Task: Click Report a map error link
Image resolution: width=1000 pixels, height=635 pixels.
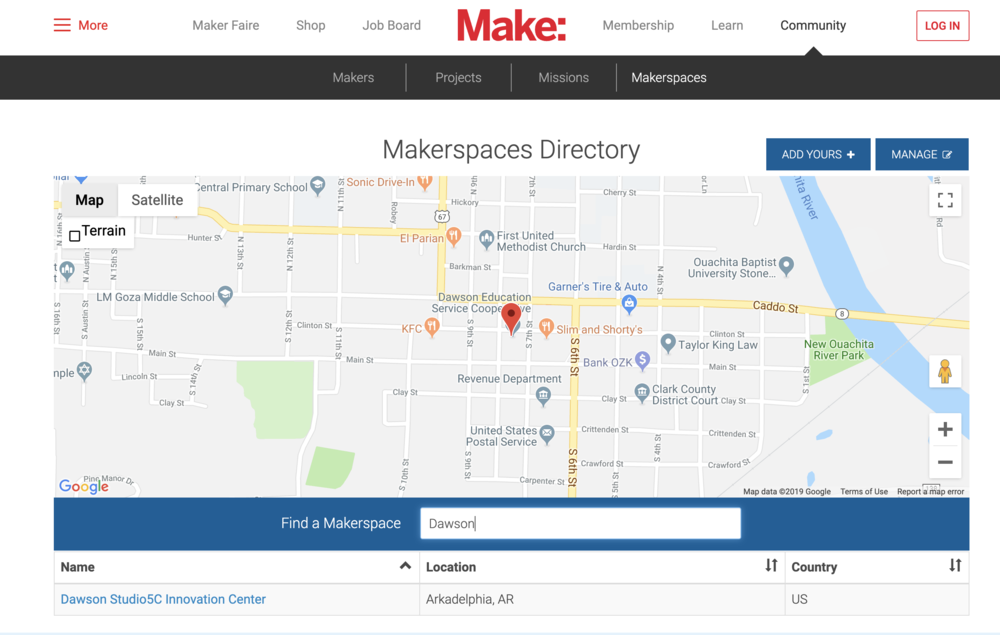Action: [930, 492]
